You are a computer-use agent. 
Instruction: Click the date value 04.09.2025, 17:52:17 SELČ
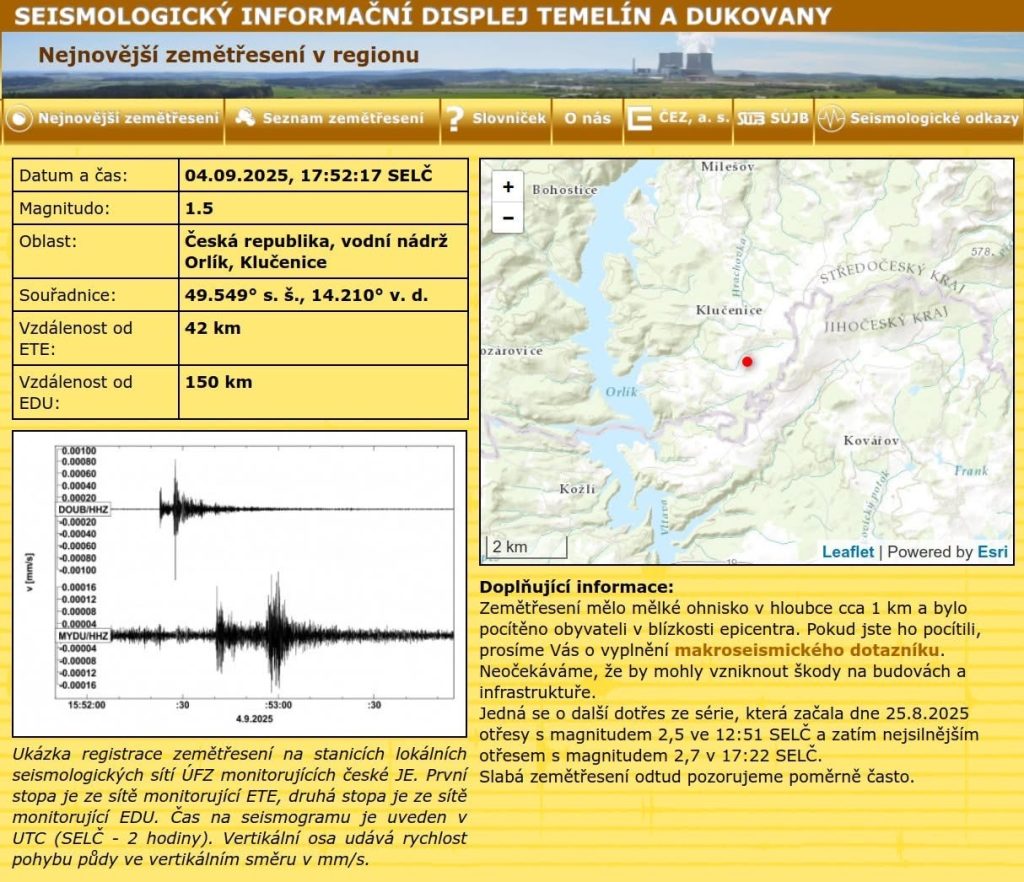point(308,176)
